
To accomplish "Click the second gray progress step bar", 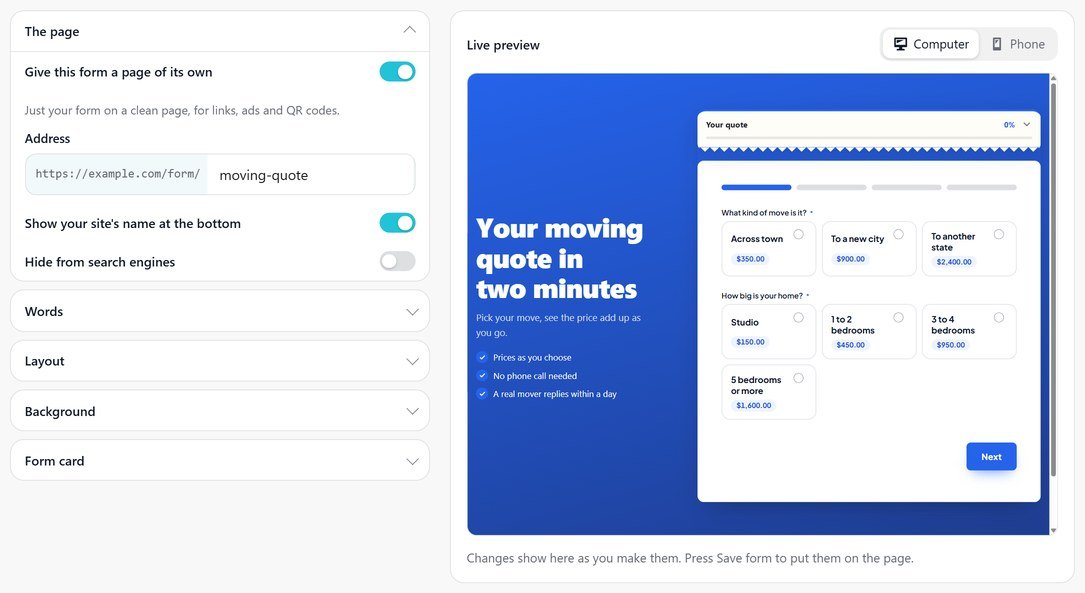I will click(x=831, y=188).
